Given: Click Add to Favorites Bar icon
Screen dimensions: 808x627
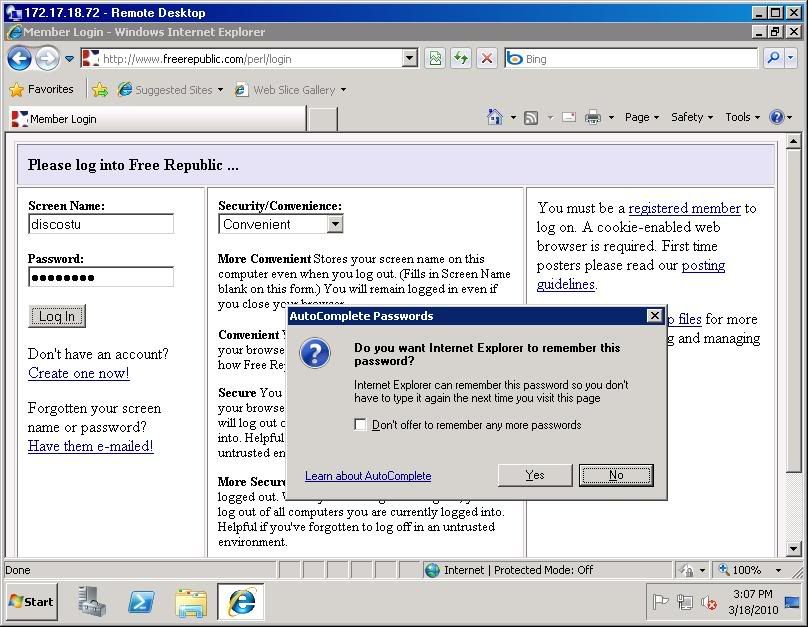Looking at the screenshot, I should (100, 90).
